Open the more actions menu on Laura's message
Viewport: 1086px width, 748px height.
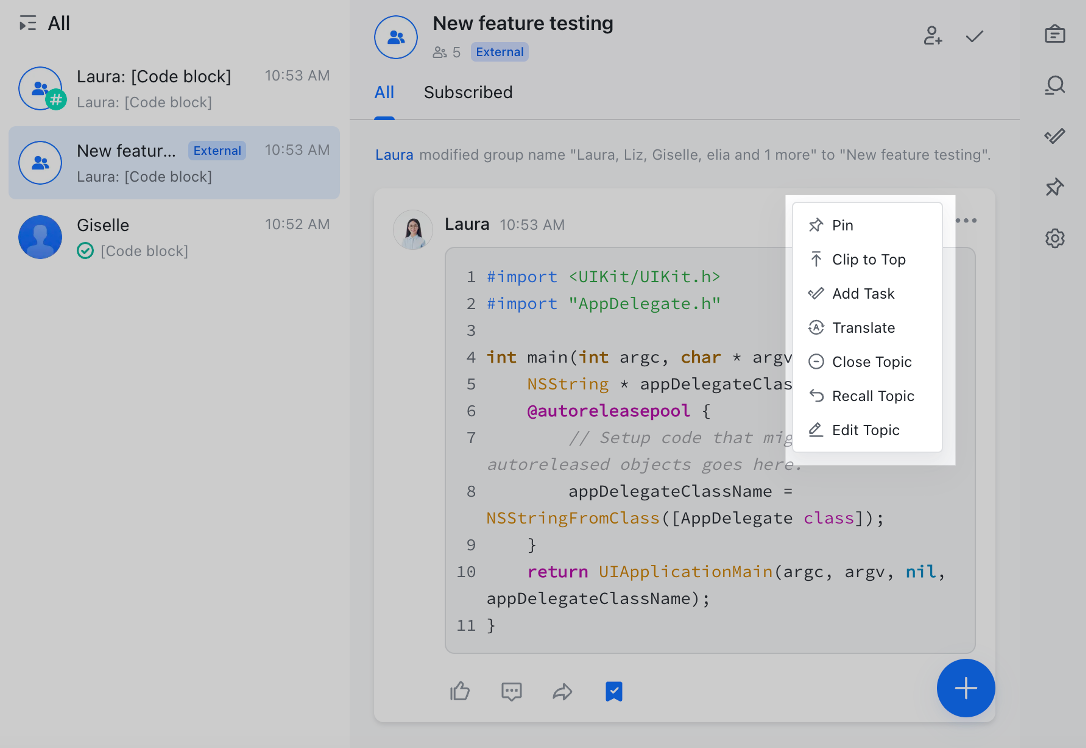pos(966,220)
